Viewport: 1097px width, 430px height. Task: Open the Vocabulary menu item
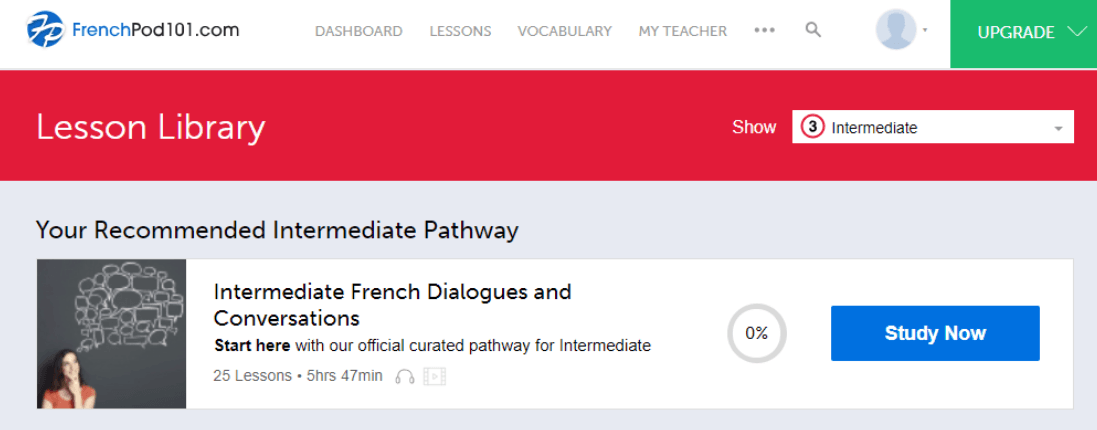565,31
